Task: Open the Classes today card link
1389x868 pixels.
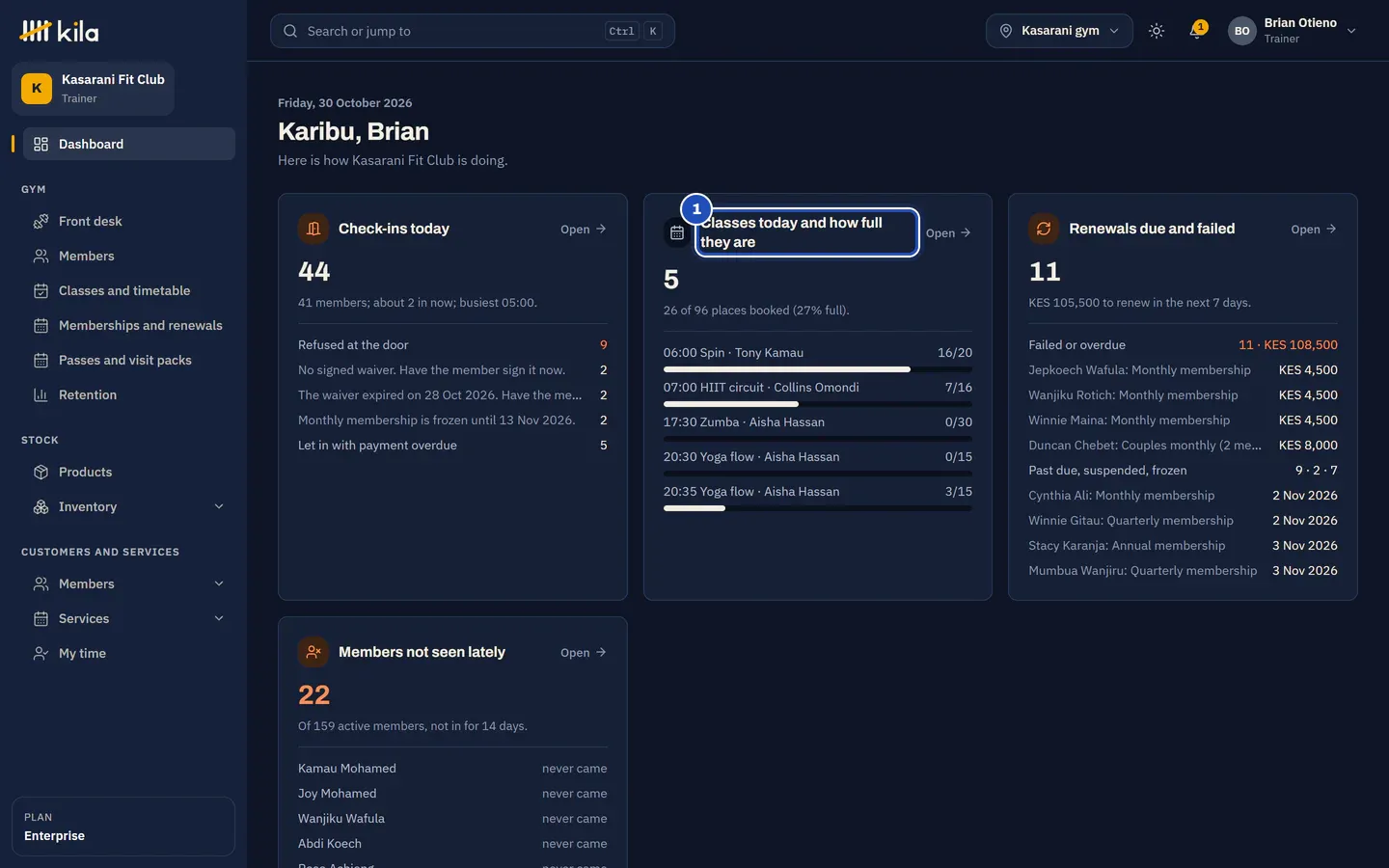Action: click(x=948, y=232)
